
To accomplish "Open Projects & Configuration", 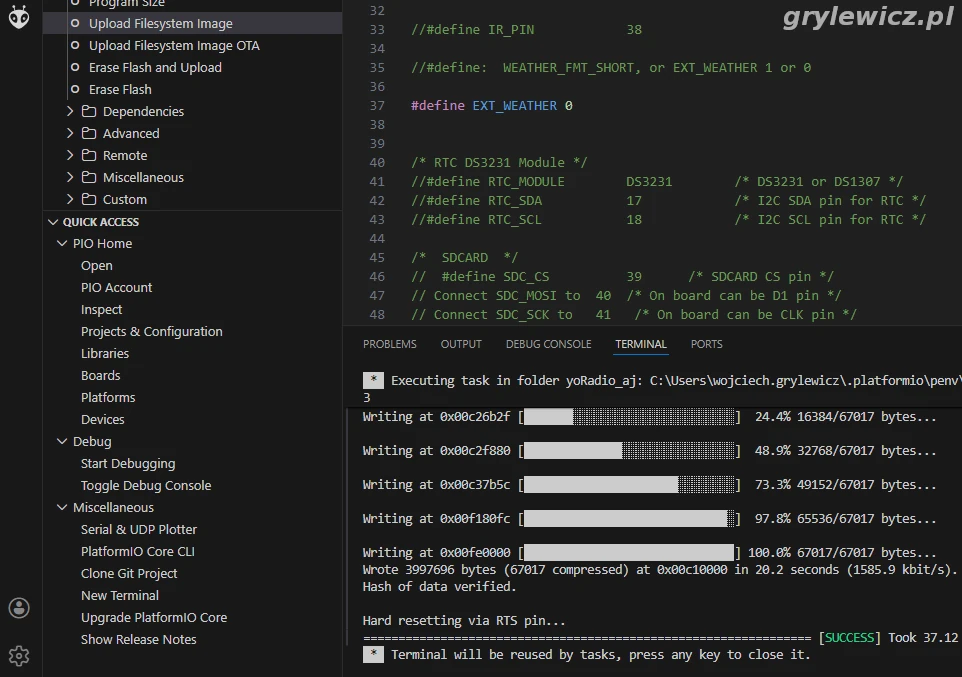I will 151,331.
